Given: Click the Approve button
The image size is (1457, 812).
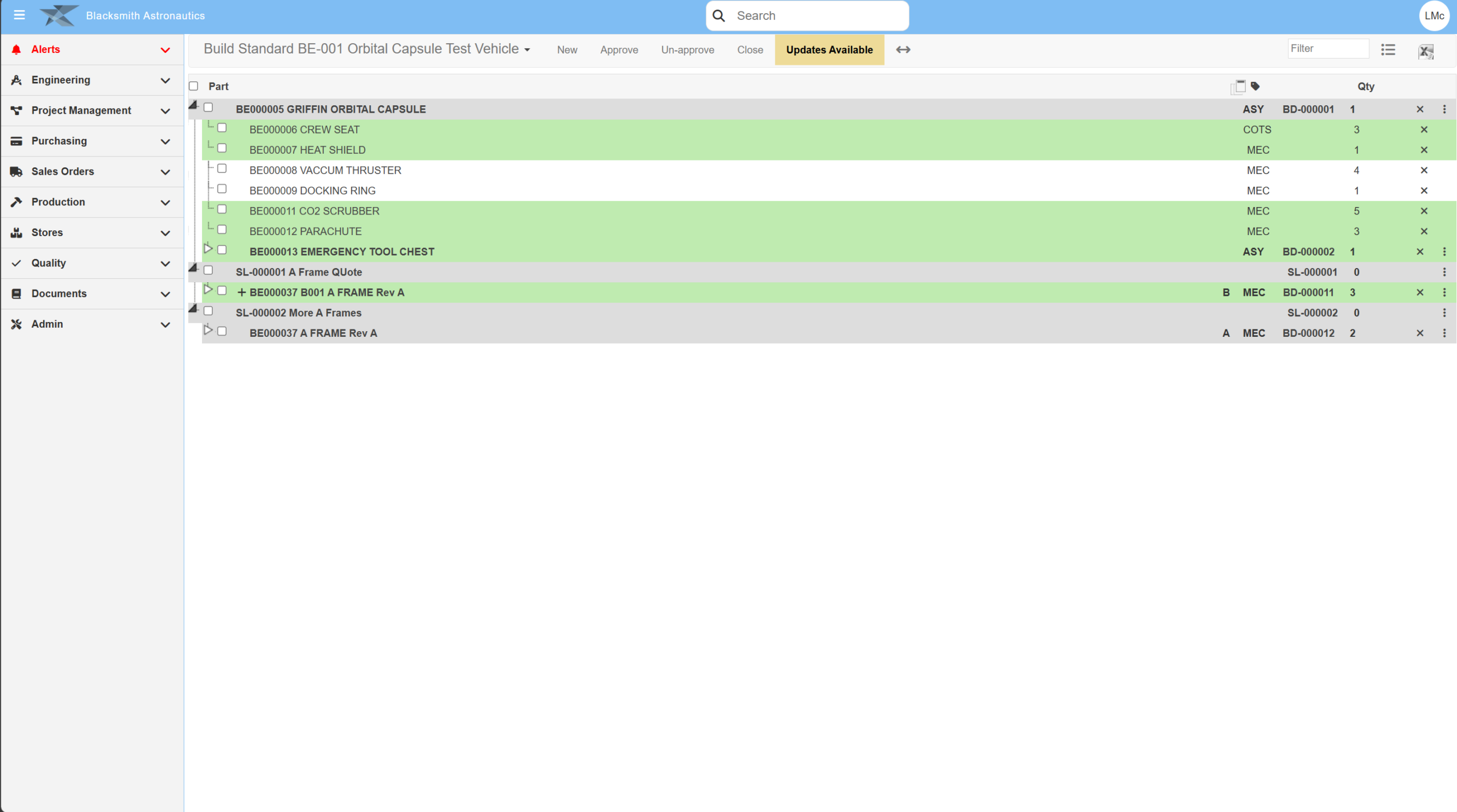Looking at the screenshot, I should (x=619, y=50).
